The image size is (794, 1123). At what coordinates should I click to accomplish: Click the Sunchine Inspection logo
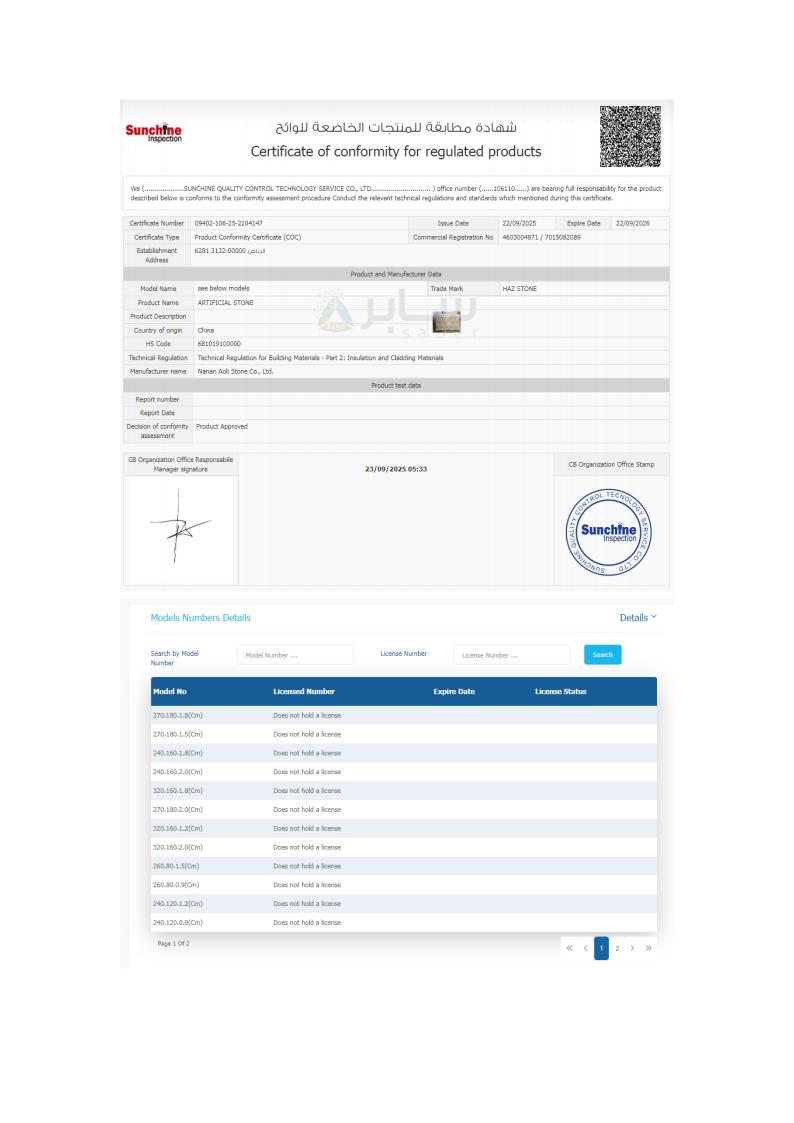[x=152, y=133]
